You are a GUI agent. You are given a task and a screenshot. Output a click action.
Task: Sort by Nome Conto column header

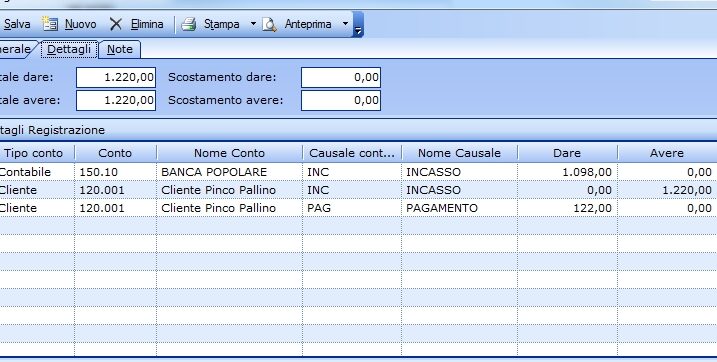pyautogui.click(x=230, y=153)
